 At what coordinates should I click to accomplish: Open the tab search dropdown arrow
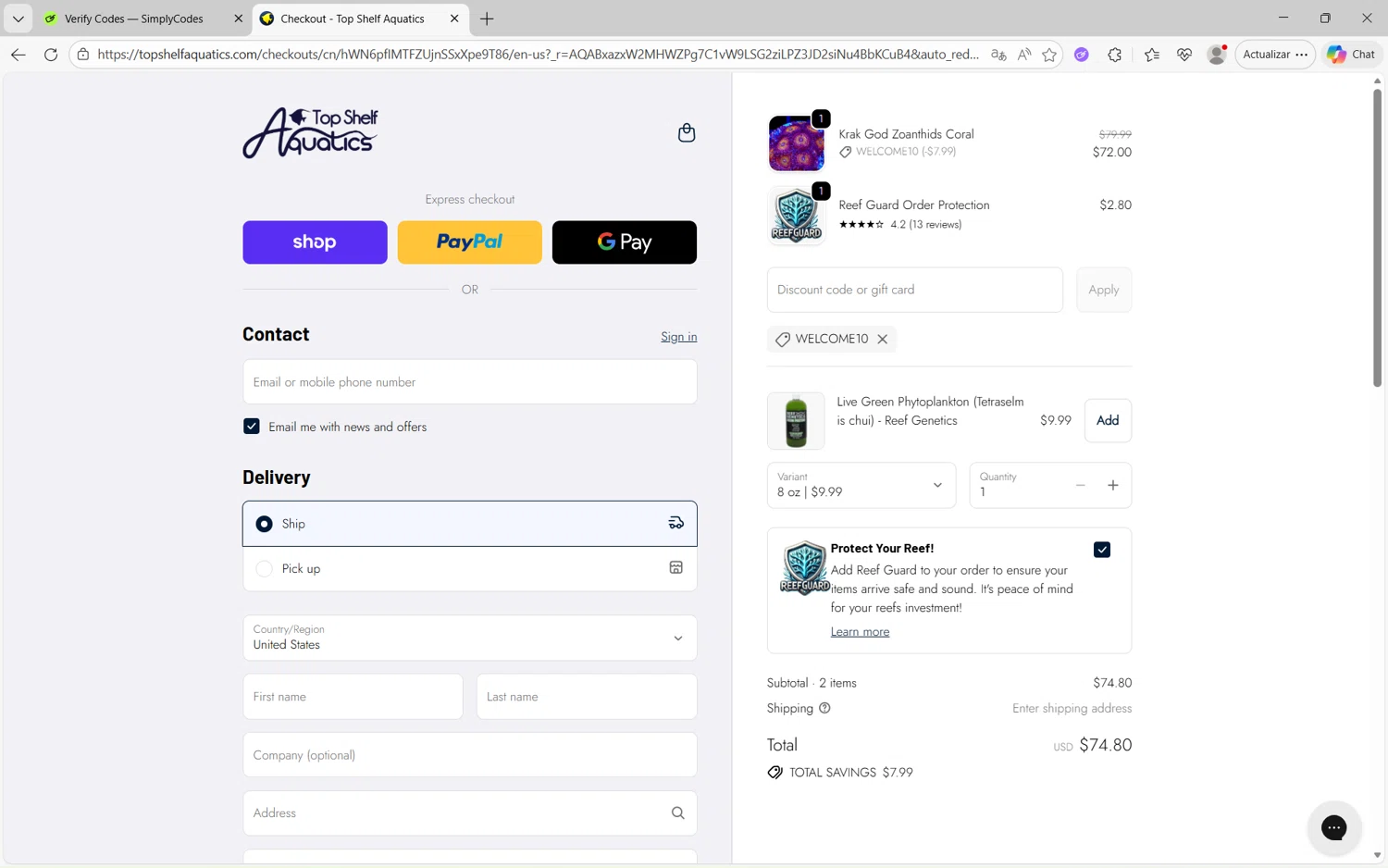click(x=18, y=19)
